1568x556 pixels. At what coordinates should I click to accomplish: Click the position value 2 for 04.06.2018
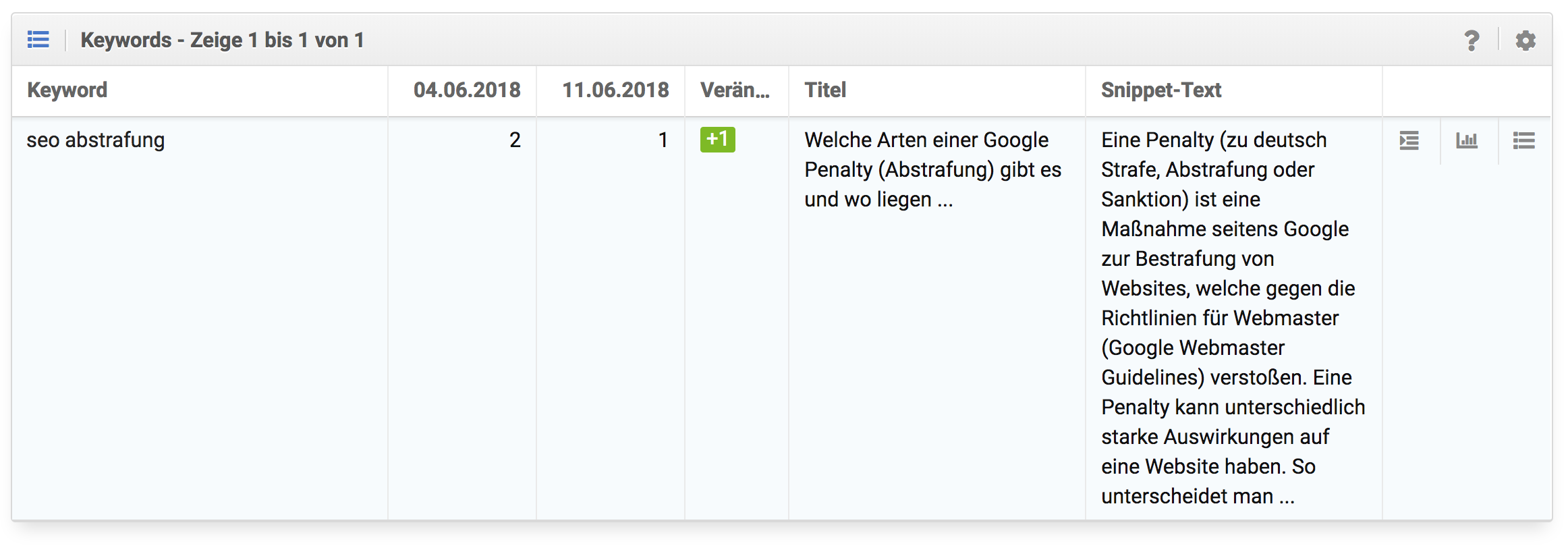[515, 140]
